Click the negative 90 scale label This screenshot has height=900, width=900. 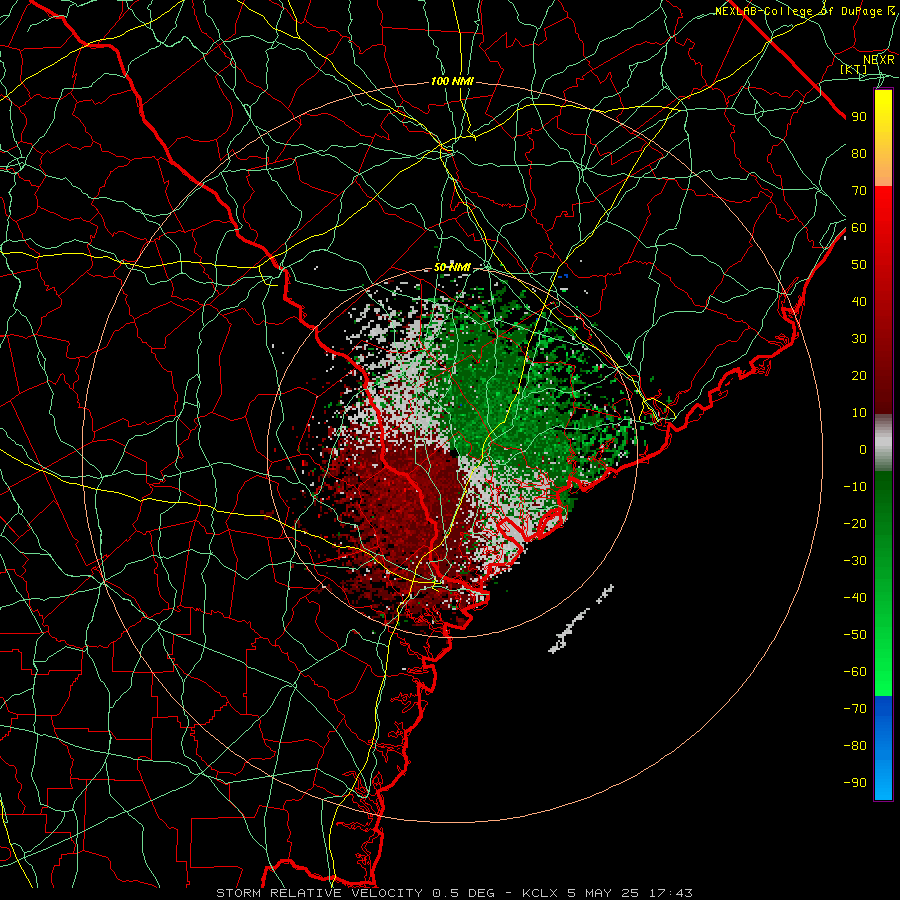point(855,783)
